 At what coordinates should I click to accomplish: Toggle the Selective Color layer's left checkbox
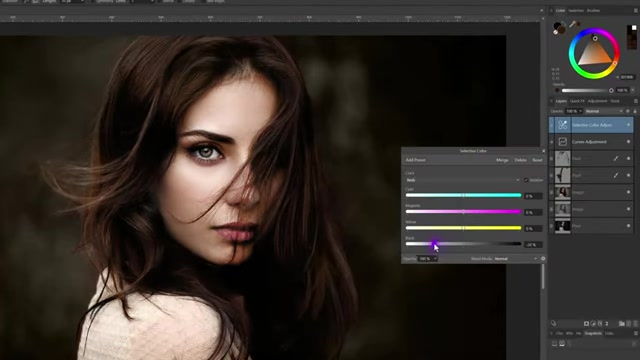point(551,125)
